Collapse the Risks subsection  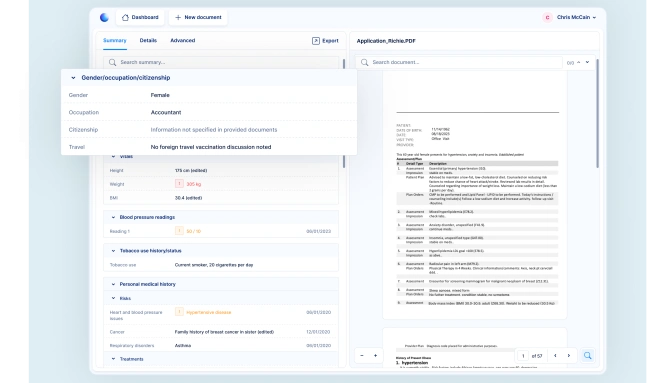(113, 298)
